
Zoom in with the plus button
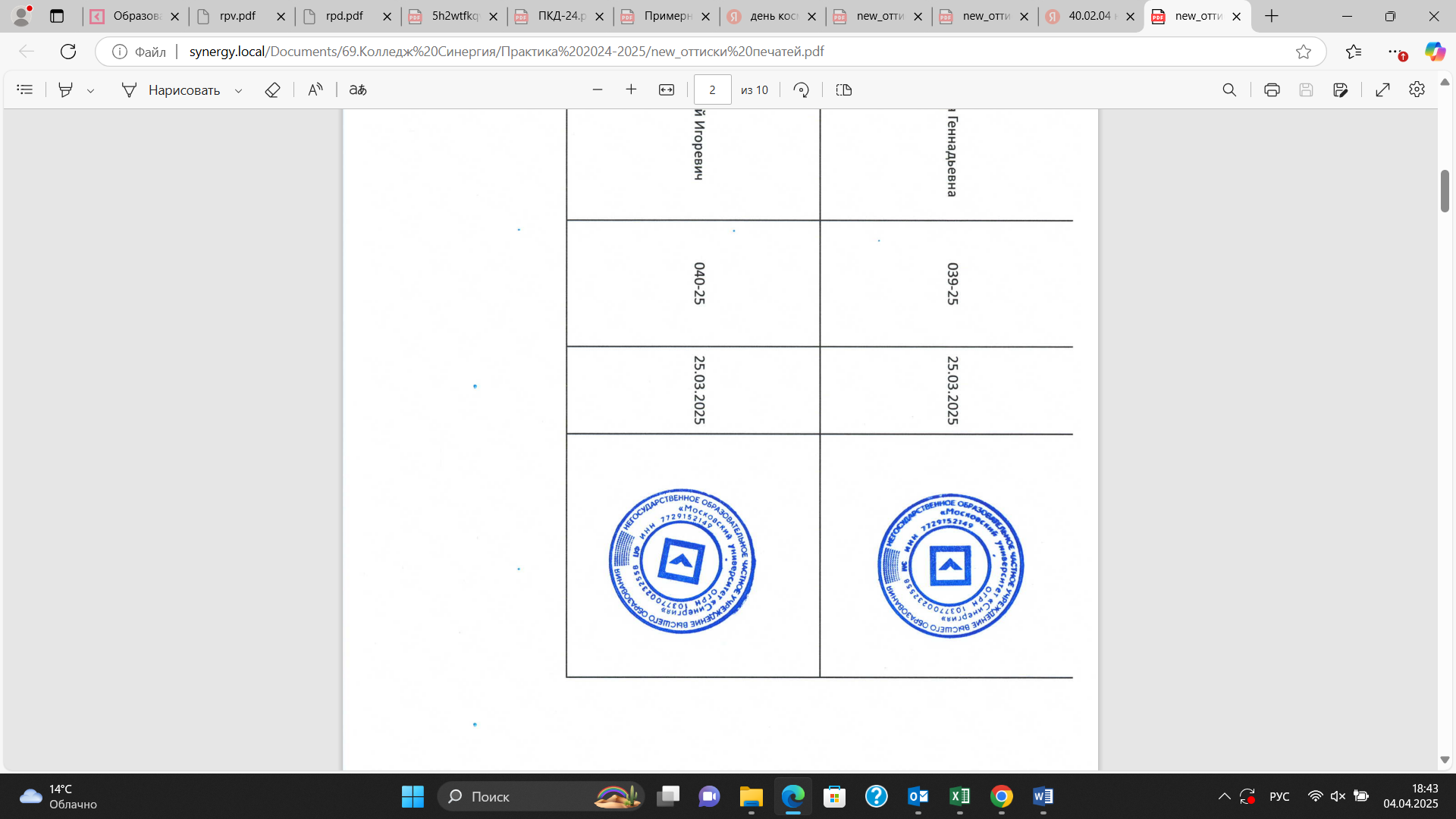point(631,89)
